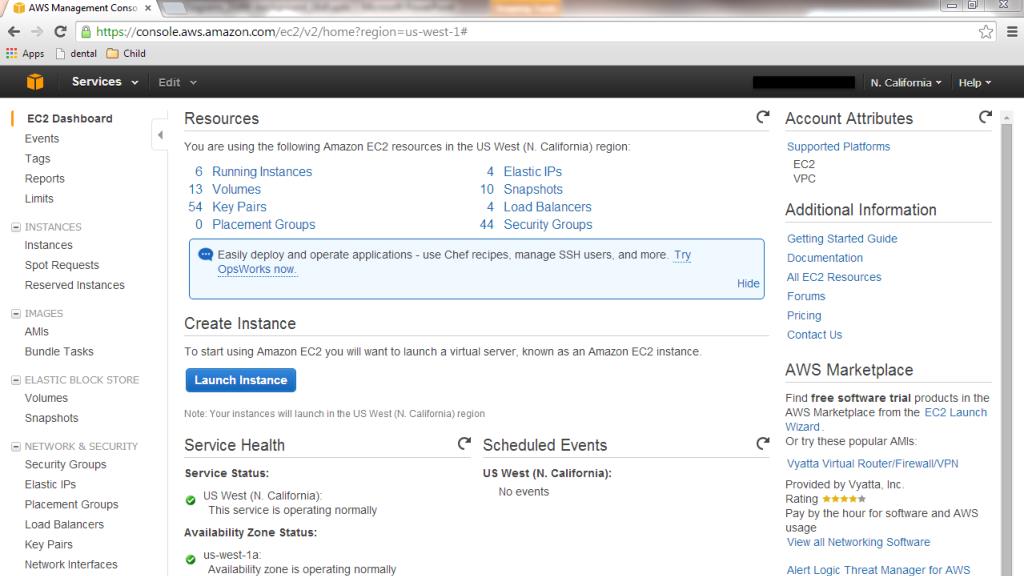Open the Chrome menu hamburger icon

(x=1012, y=31)
